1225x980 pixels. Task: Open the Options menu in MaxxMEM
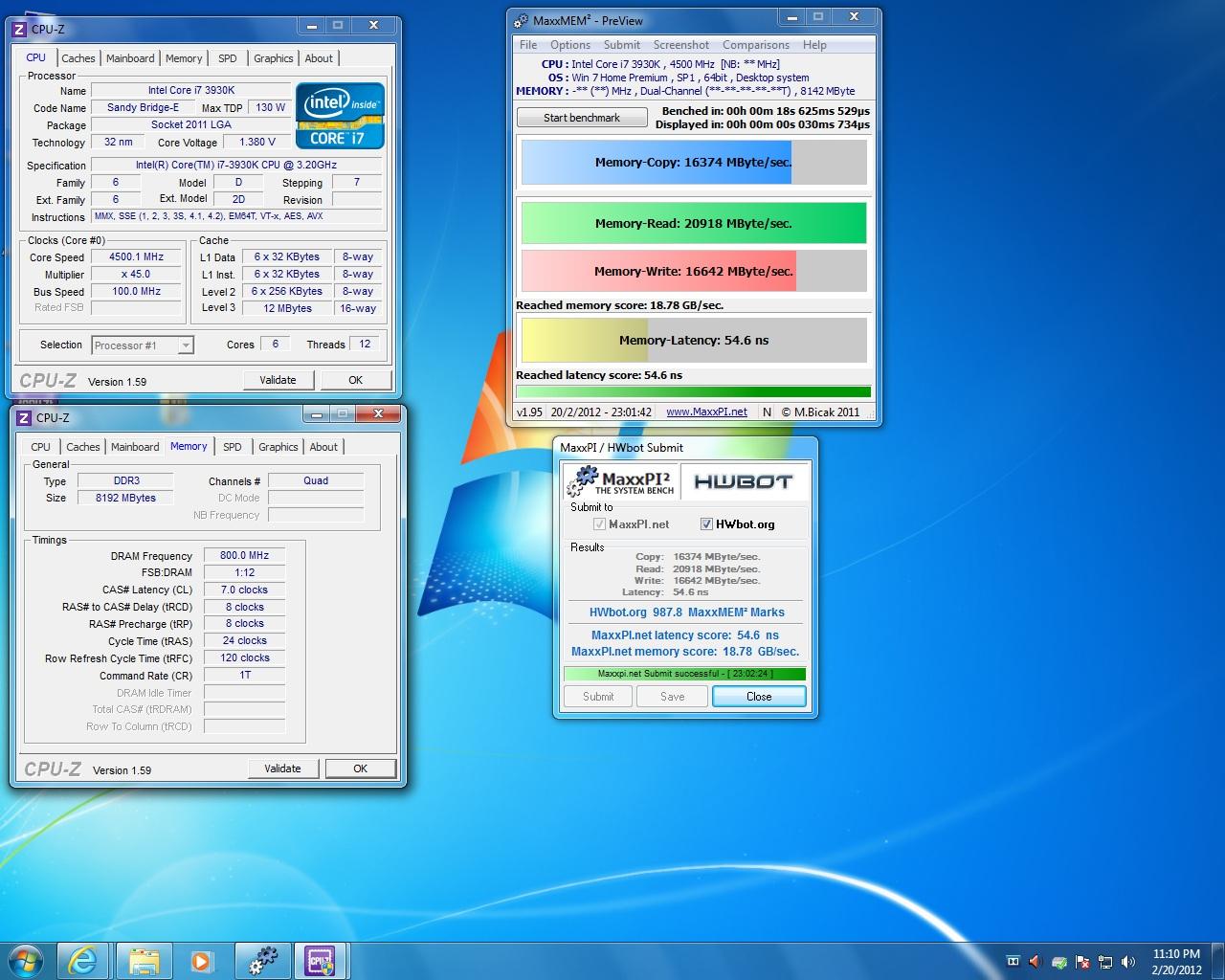click(x=570, y=45)
